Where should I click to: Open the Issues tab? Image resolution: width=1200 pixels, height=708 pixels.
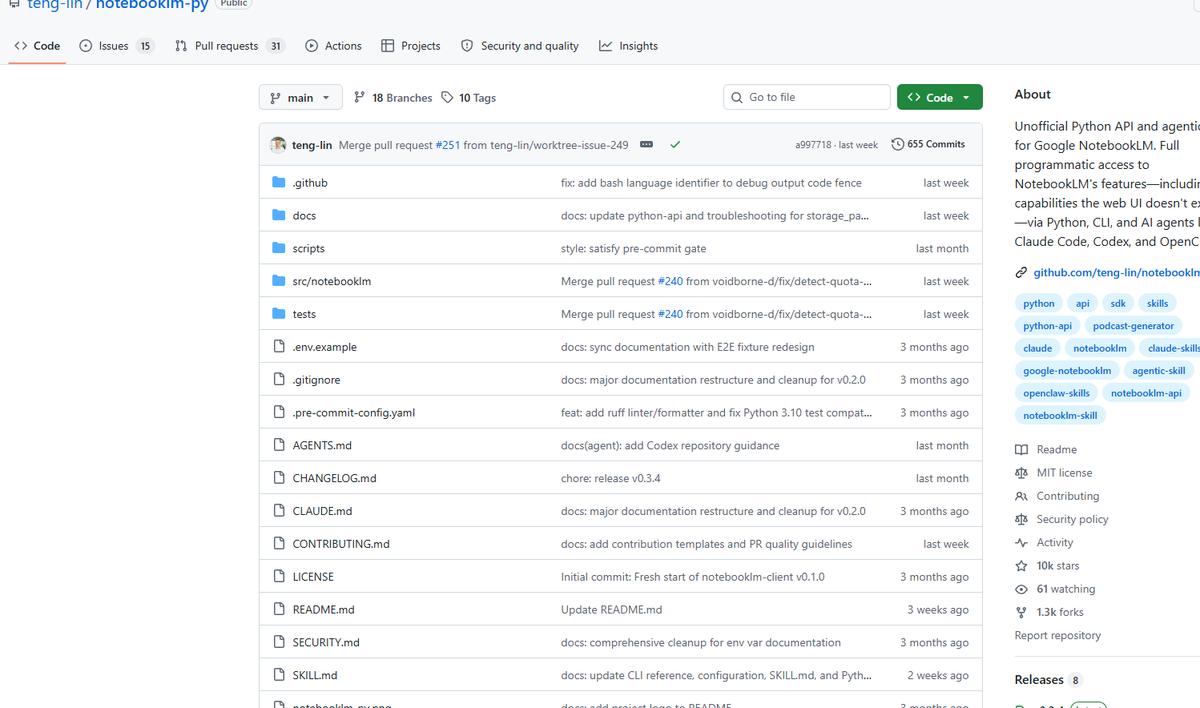coord(116,46)
